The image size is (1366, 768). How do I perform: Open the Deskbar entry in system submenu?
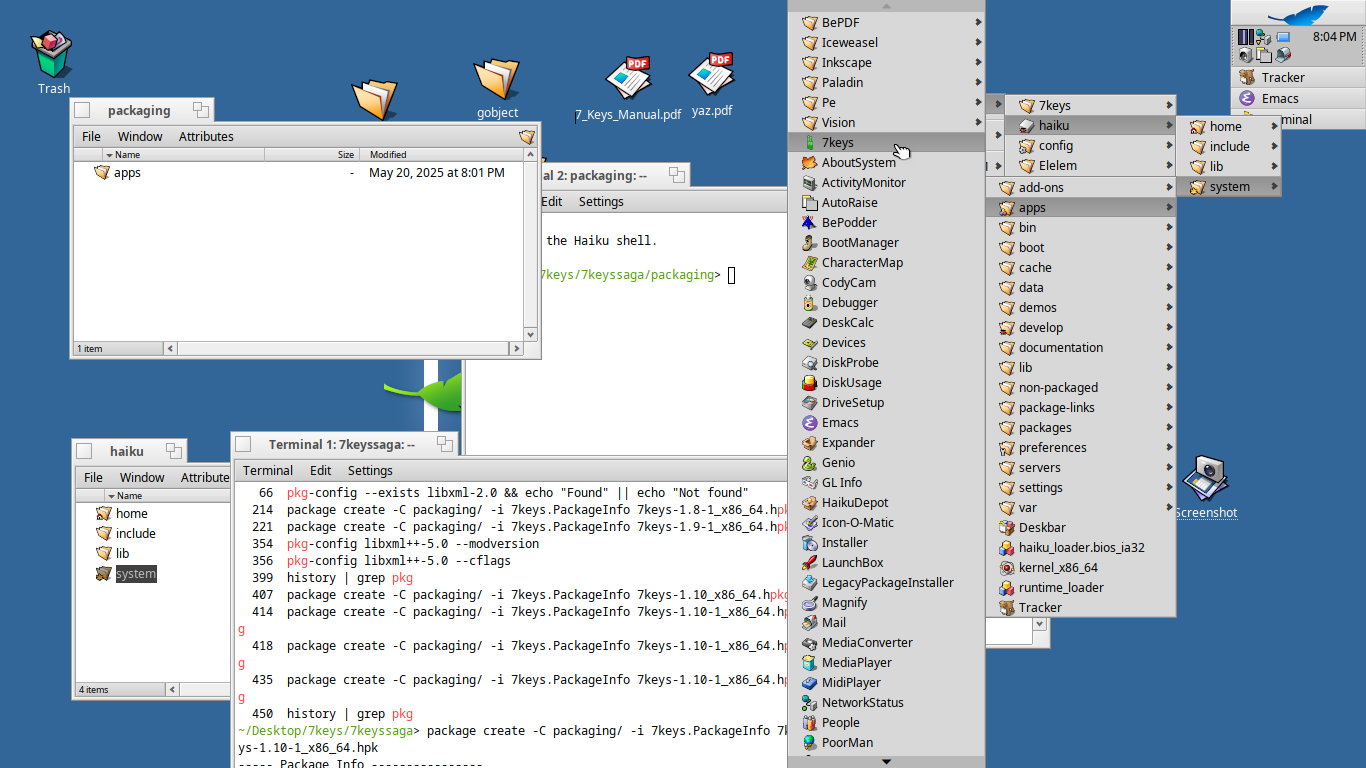(1081, 528)
